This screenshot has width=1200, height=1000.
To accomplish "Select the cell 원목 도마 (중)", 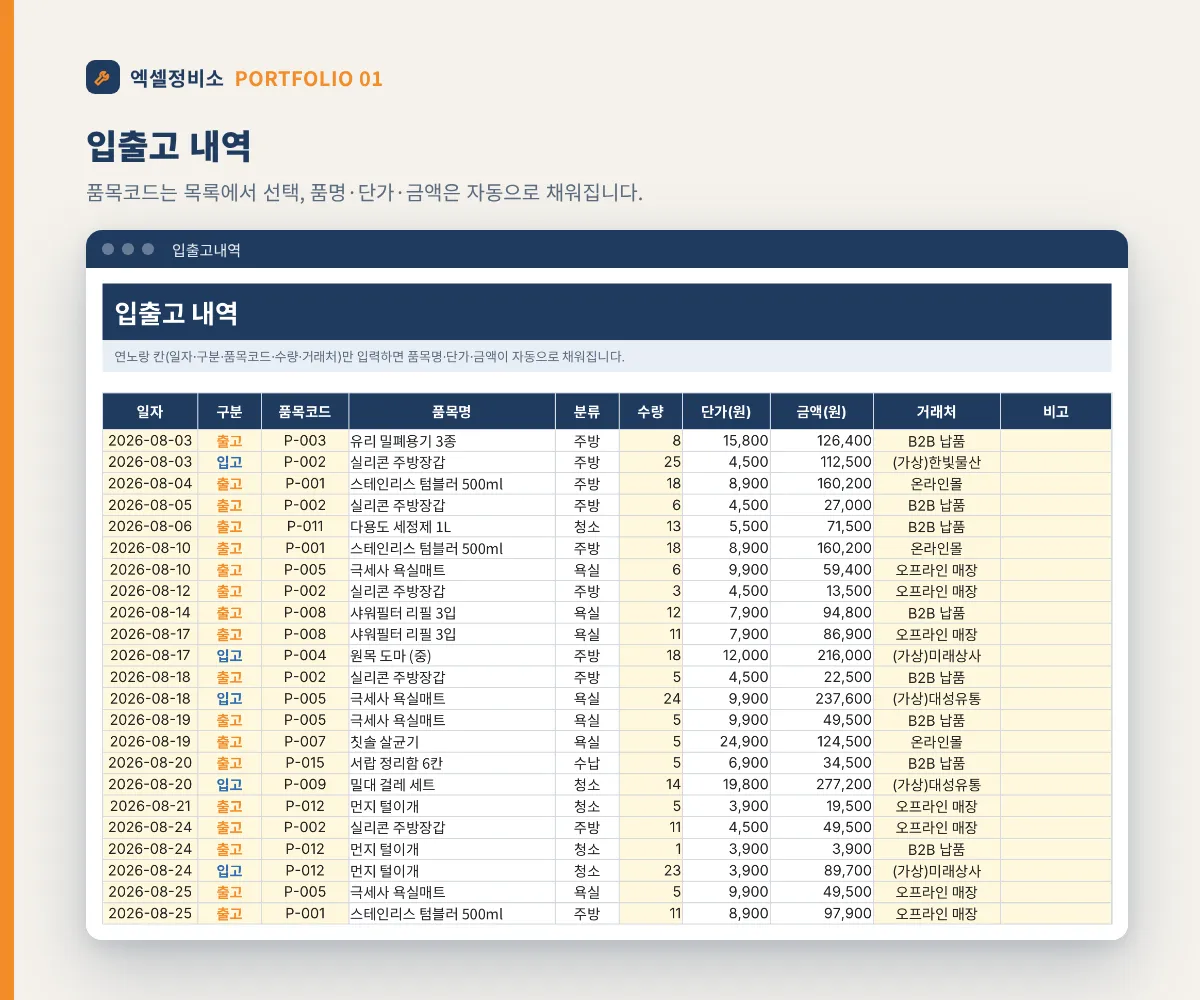I will coord(452,655).
